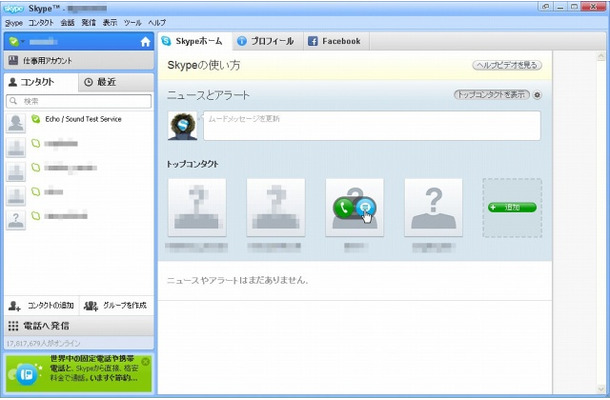Click the gear settings icon near ニュースとアラート
This screenshot has width=610, height=400.
tap(537, 95)
